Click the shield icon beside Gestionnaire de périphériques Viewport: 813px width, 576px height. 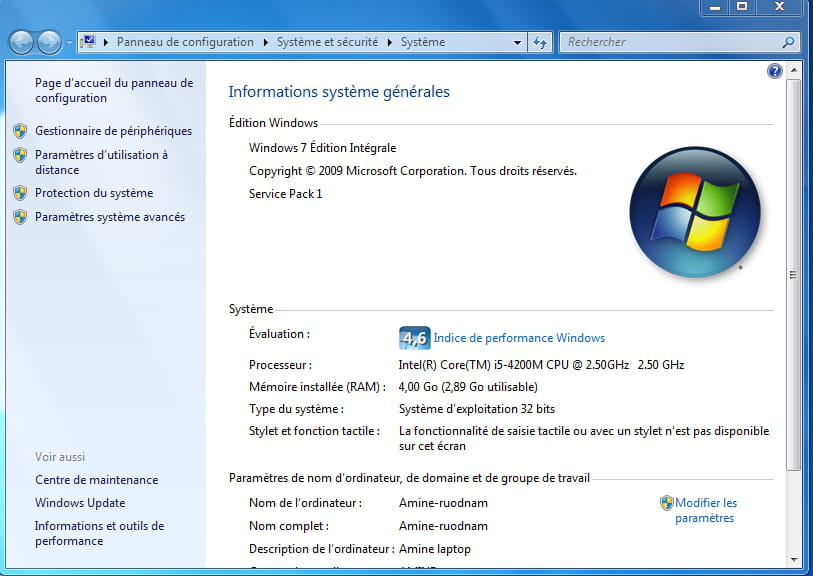point(20,131)
